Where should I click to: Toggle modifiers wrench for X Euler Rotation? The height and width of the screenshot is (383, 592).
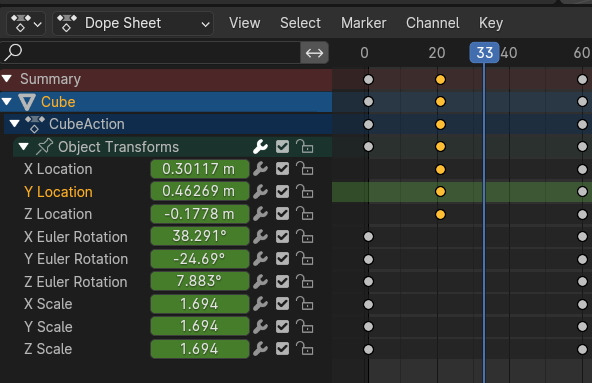point(261,237)
